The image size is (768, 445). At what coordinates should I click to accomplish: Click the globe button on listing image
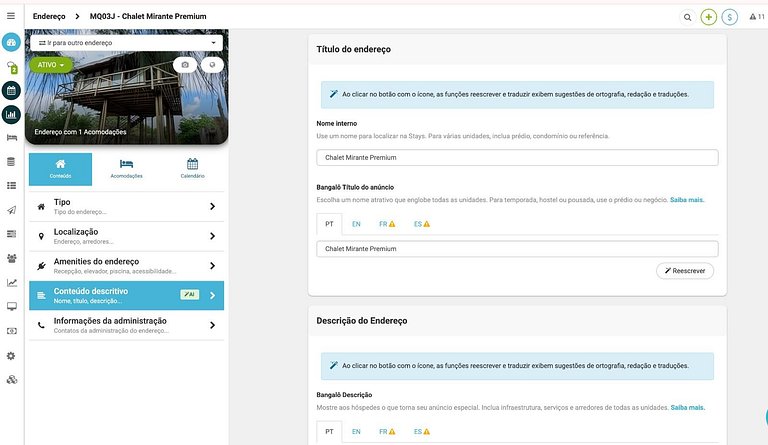(212, 65)
